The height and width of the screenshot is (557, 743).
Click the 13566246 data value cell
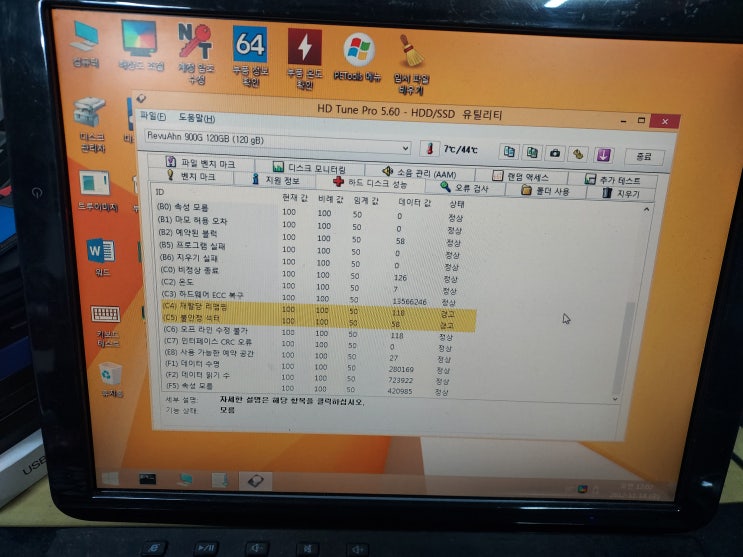(410, 301)
